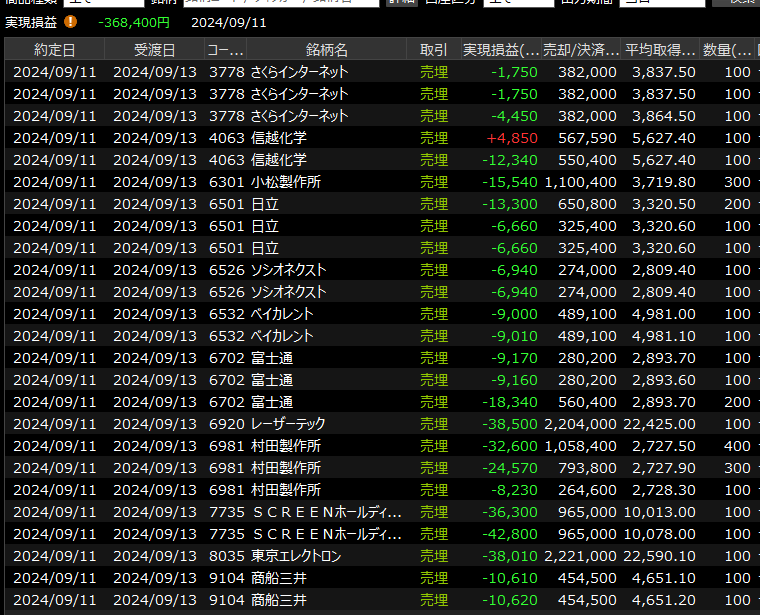Screen dimensions: 760x615
Task: Click the 銘柄名 column header
Action: pyautogui.click(x=327, y=50)
